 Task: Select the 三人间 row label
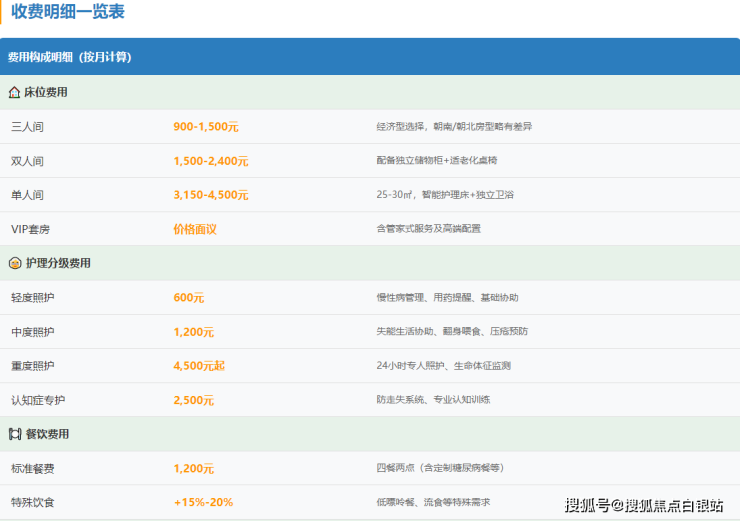coord(27,127)
